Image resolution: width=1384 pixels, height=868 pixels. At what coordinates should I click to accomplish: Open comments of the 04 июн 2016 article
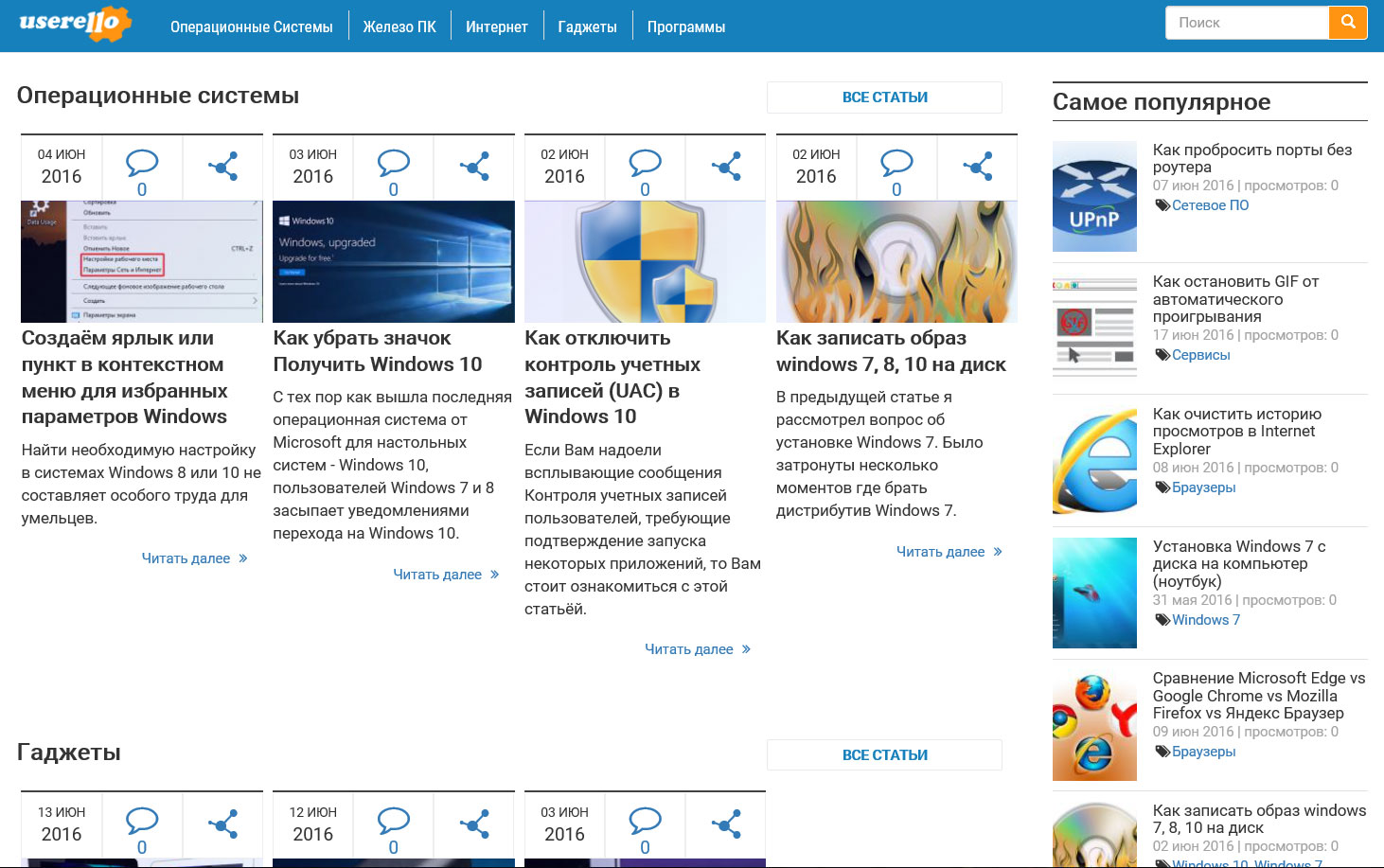[x=142, y=172]
